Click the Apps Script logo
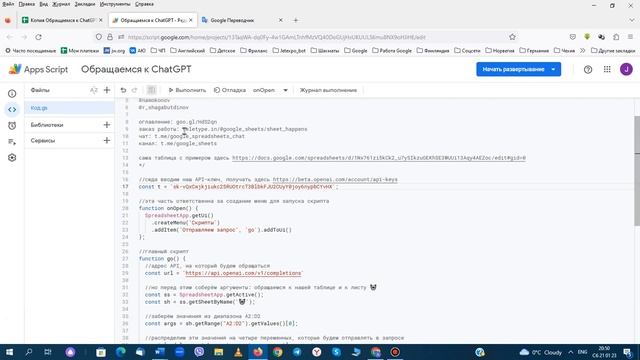Viewport: 640px width, 360px height. click(38, 69)
